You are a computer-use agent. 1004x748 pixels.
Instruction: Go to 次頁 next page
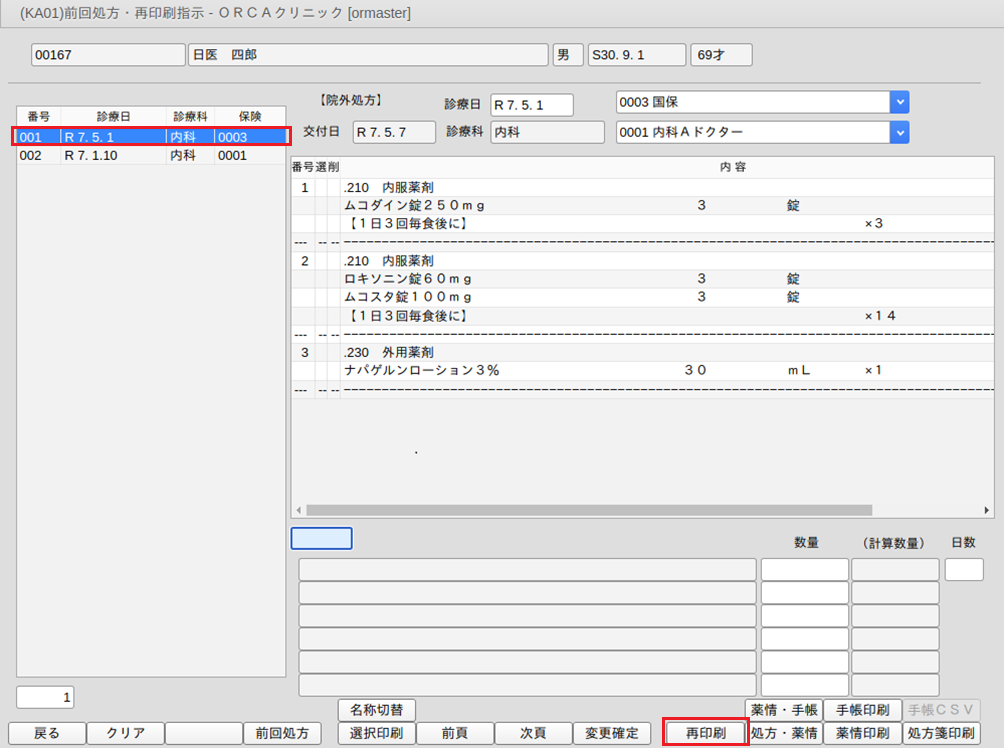pos(533,733)
